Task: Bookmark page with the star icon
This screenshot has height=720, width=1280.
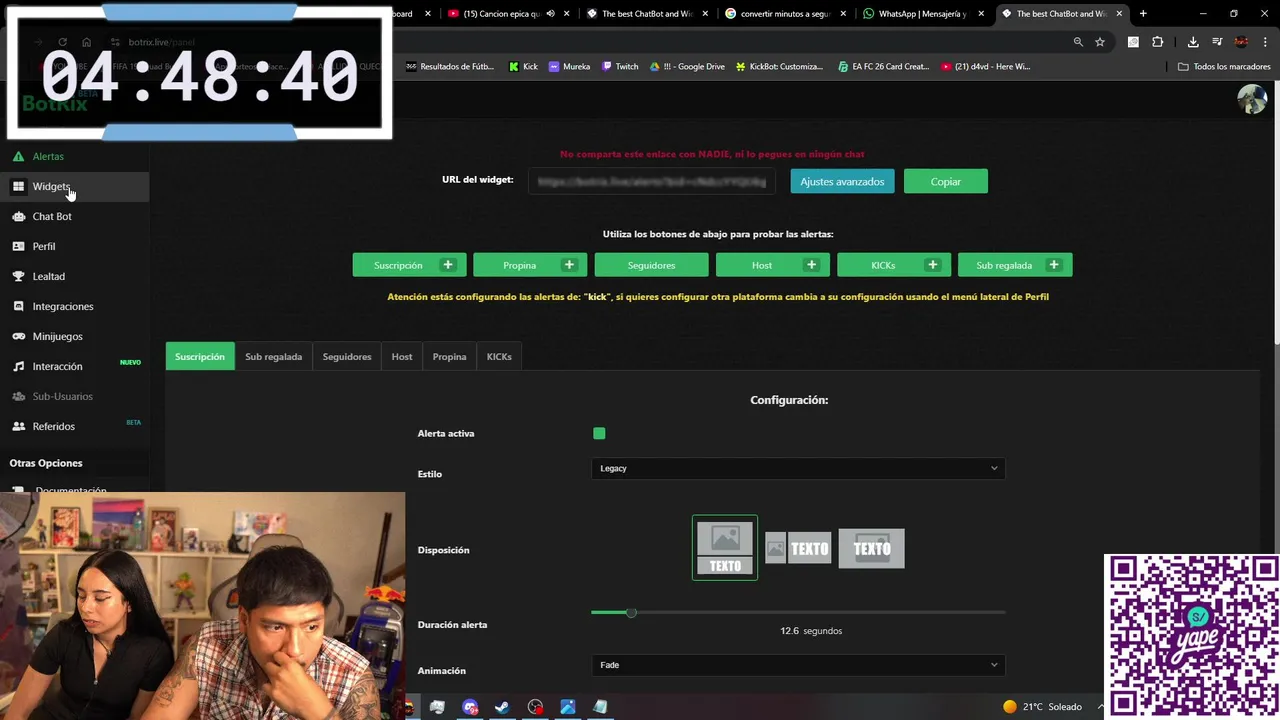Action: pyautogui.click(x=1100, y=42)
